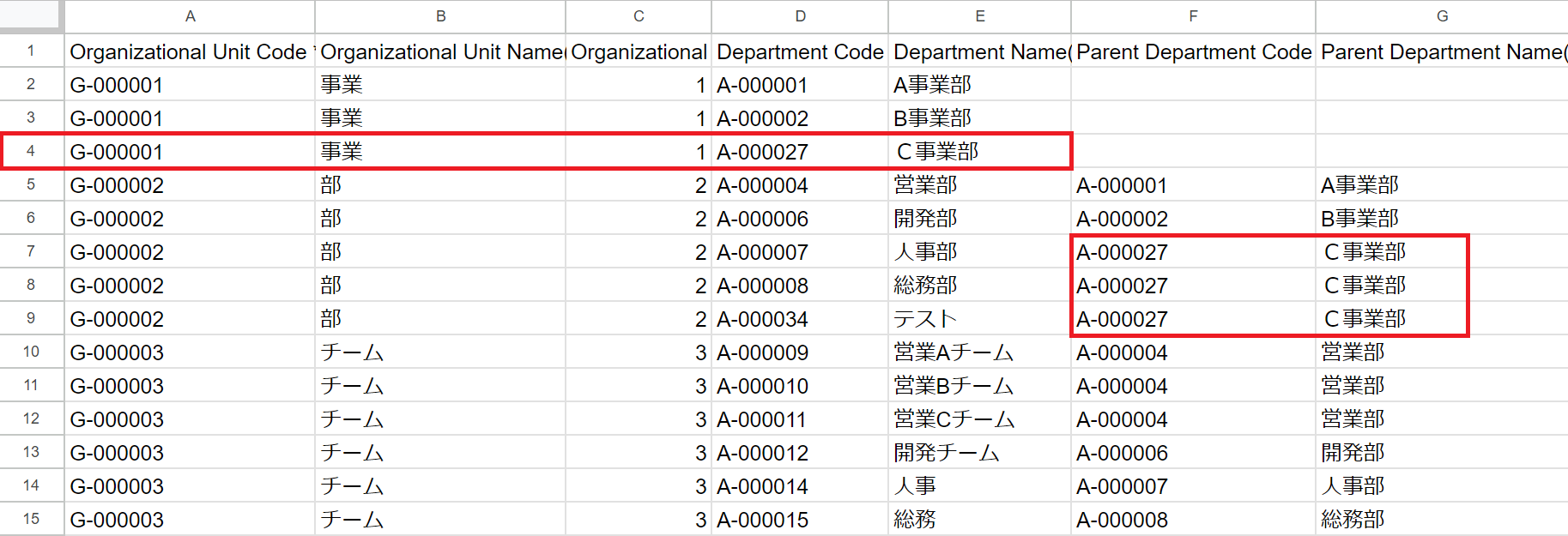
Task: Select column G header
Action: (x=1442, y=16)
